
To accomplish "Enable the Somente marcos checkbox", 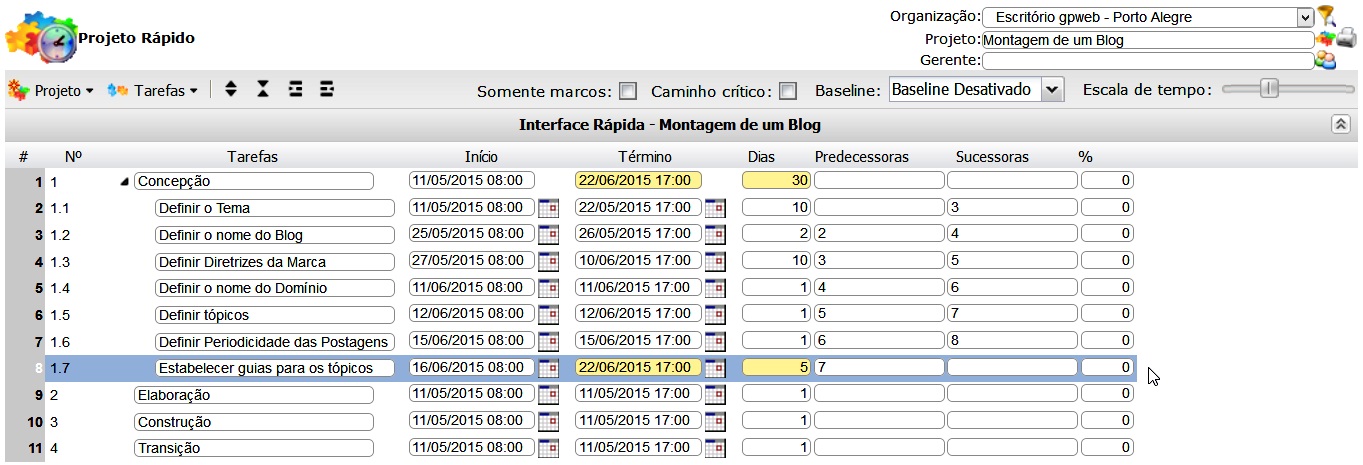I will pyautogui.click(x=628, y=91).
